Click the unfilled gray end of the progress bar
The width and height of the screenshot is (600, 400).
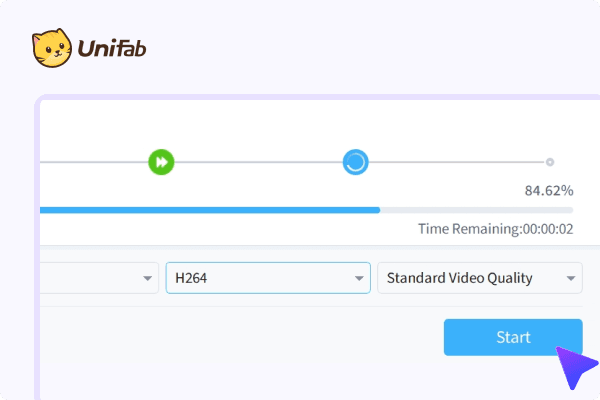pyautogui.click(x=476, y=210)
